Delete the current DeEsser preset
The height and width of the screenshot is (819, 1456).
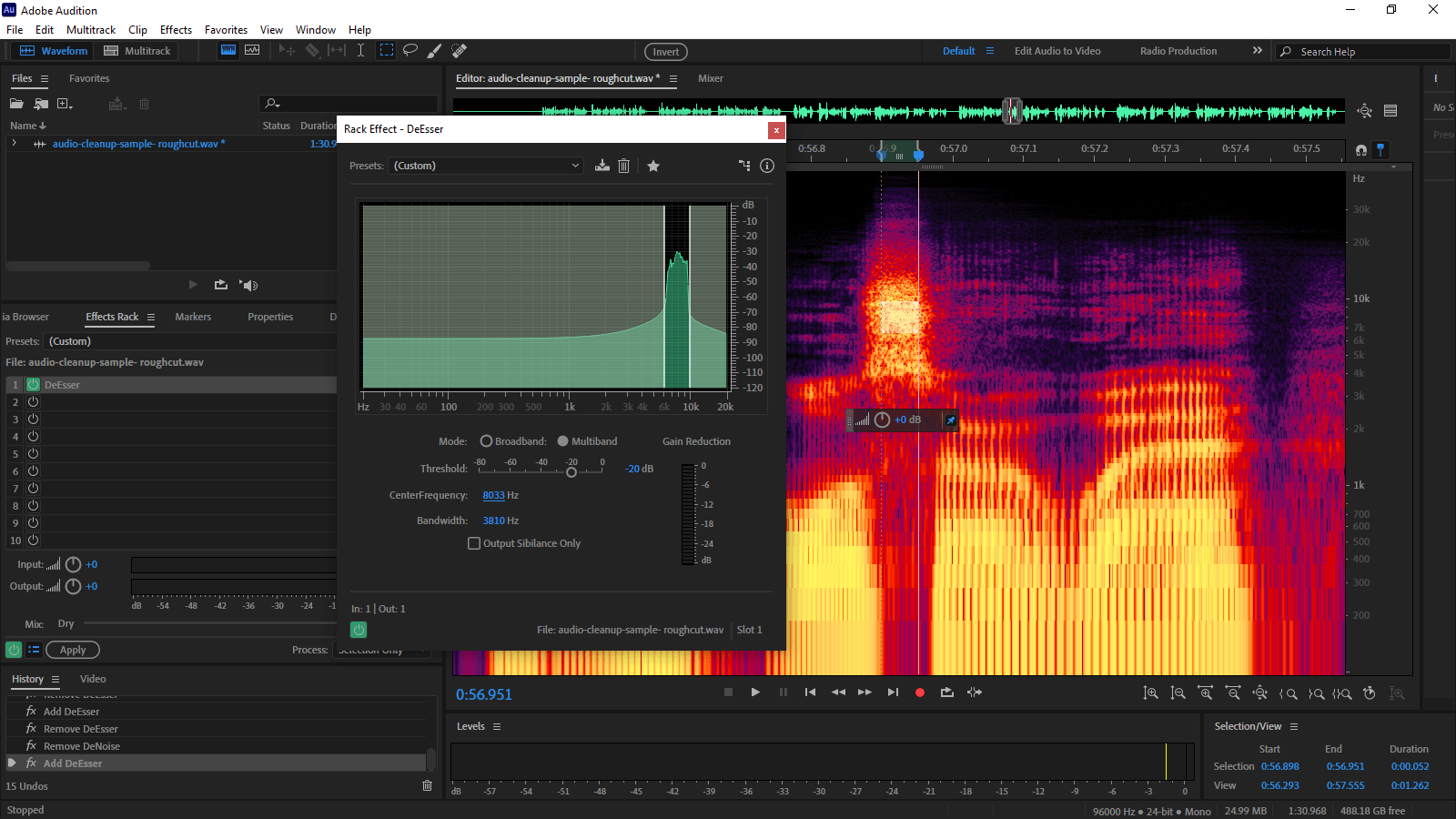624,166
